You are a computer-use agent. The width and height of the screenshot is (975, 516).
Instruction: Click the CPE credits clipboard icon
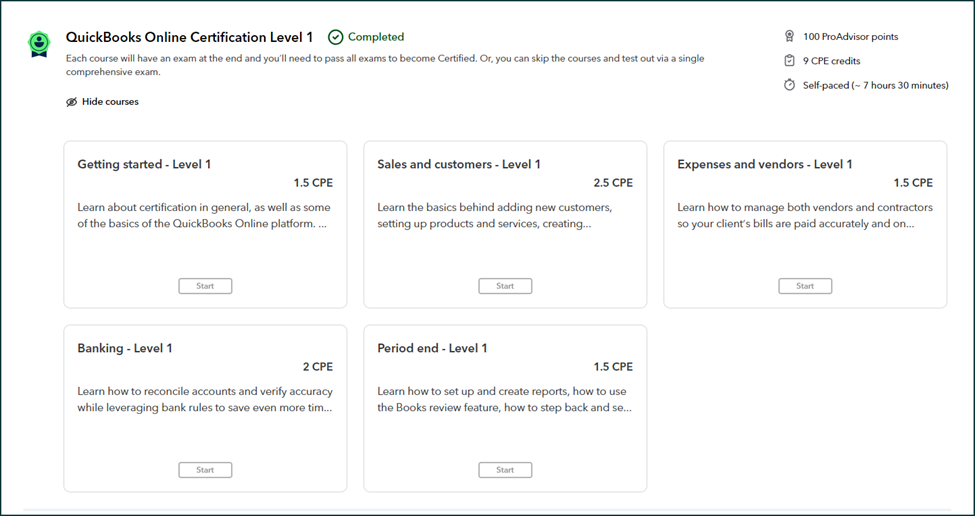click(x=789, y=61)
